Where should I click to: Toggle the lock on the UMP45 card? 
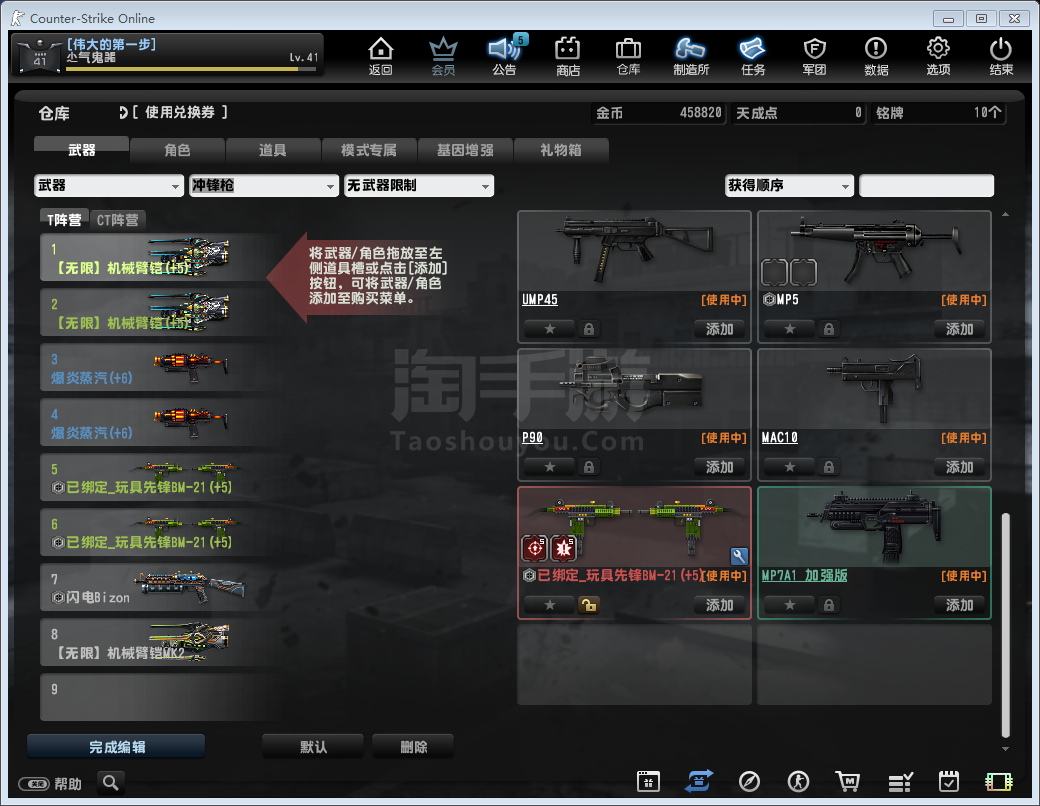(588, 329)
